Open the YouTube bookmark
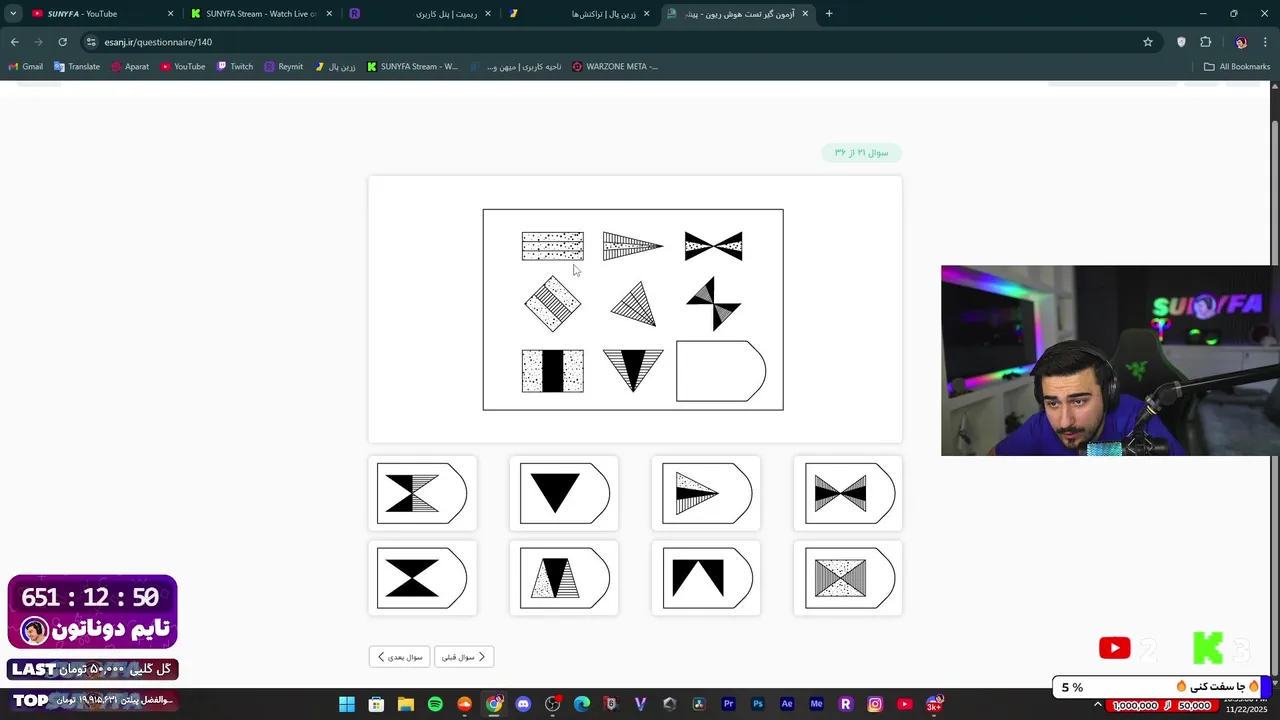The width and height of the screenshot is (1280, 720). 182,67
